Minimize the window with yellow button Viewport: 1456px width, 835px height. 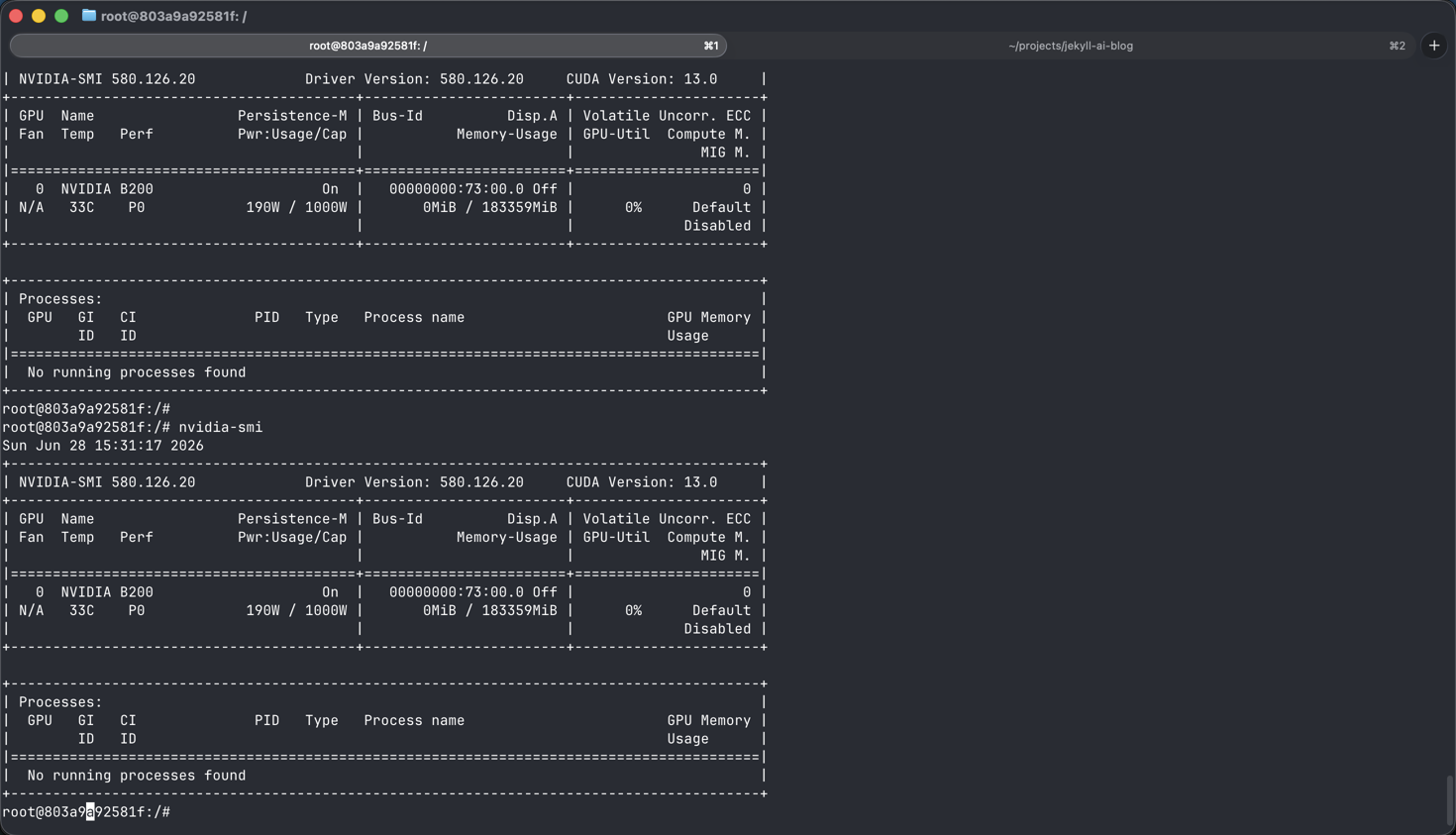[39, 16]
